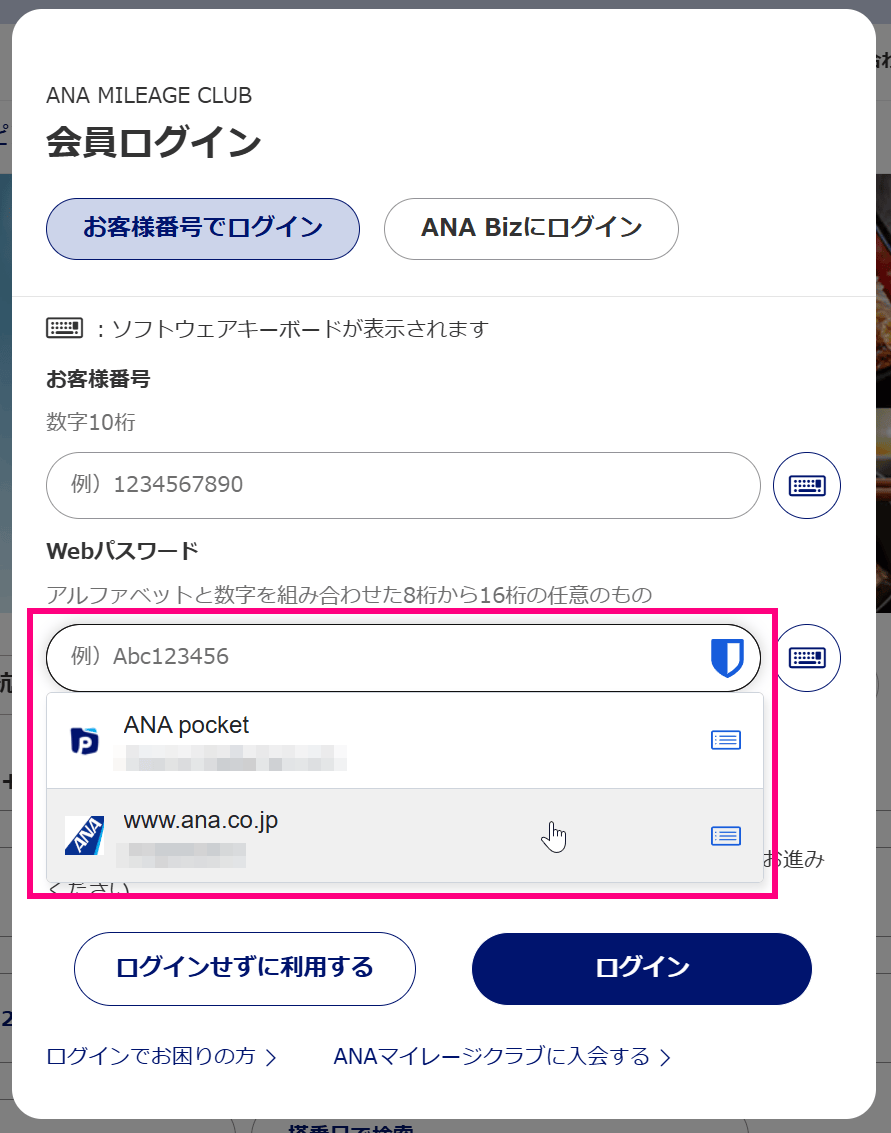Click keyboard legend icon near ソフトウェアキーボード text
Viewport: 891px width, 1133px height.
[65, 328]
